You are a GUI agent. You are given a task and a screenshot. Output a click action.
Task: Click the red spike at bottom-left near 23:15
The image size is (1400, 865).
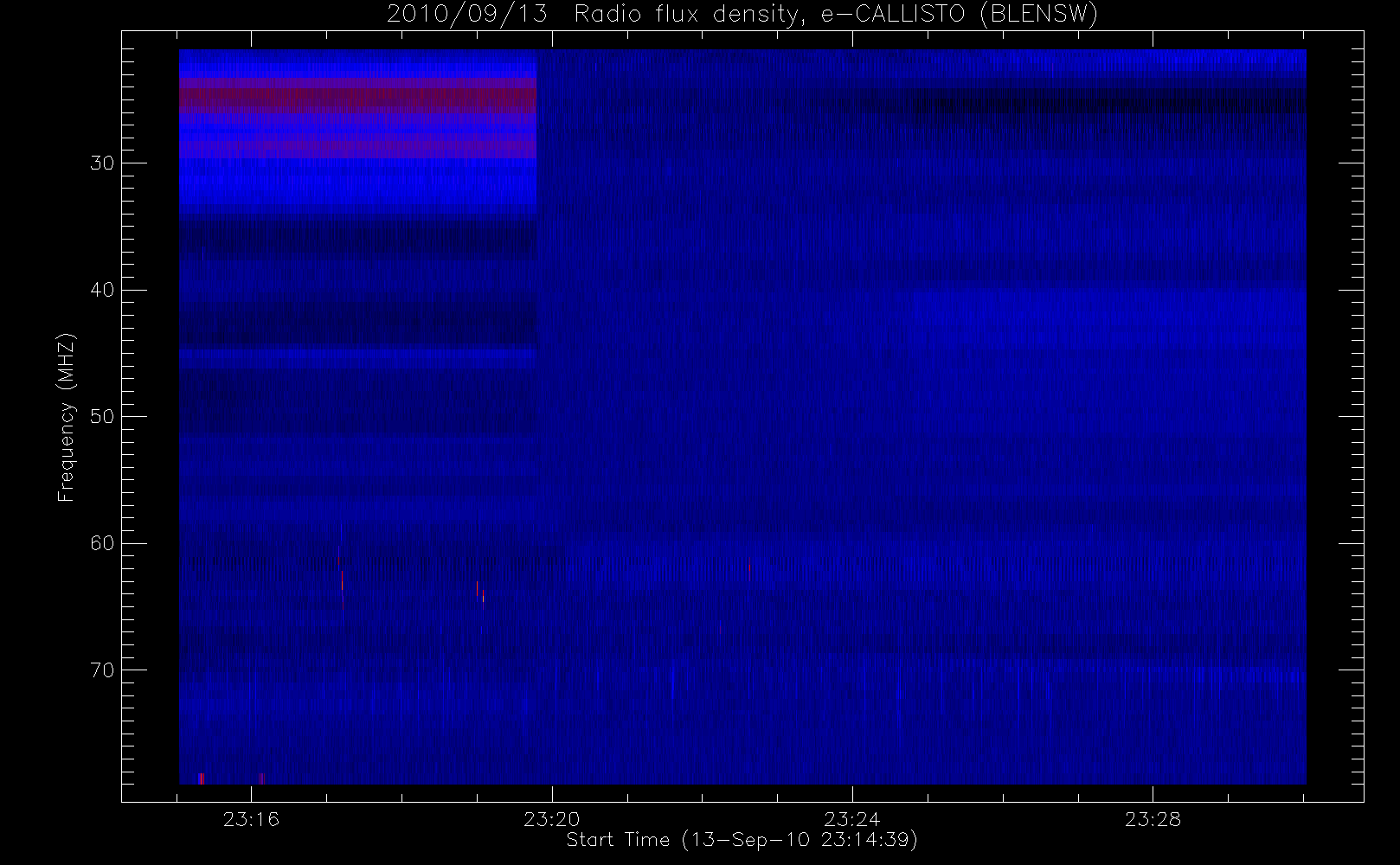(202, 778)
